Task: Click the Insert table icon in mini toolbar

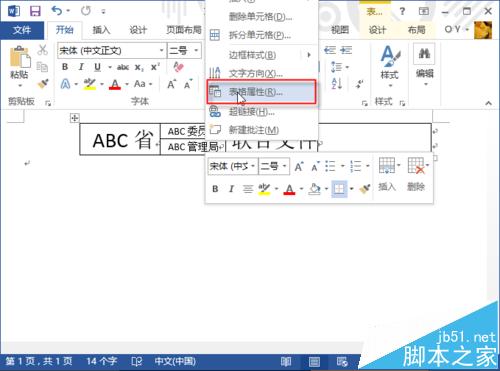Action: click(387, 174)
